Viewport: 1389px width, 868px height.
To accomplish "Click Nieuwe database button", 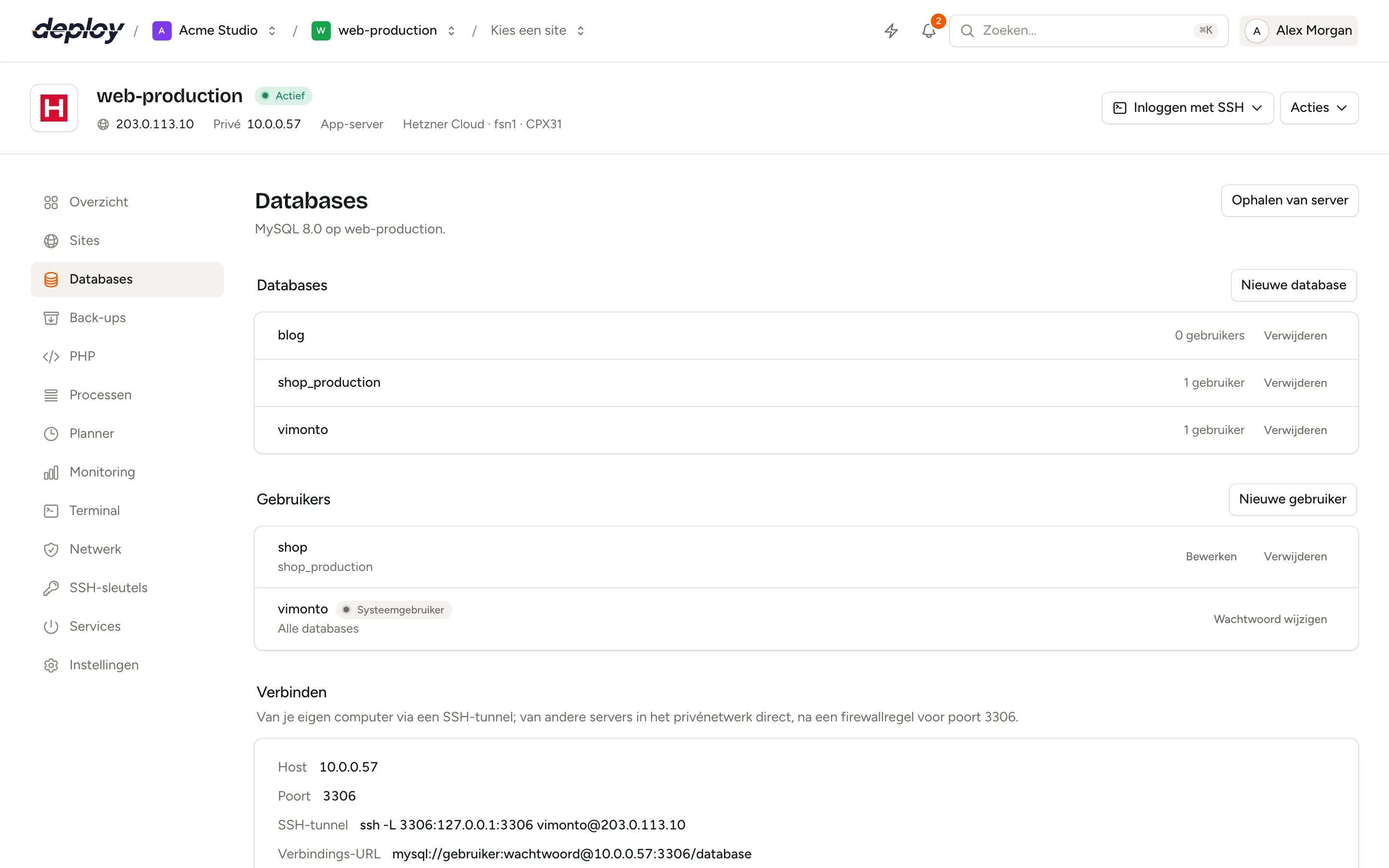I will click(1293, 285).
